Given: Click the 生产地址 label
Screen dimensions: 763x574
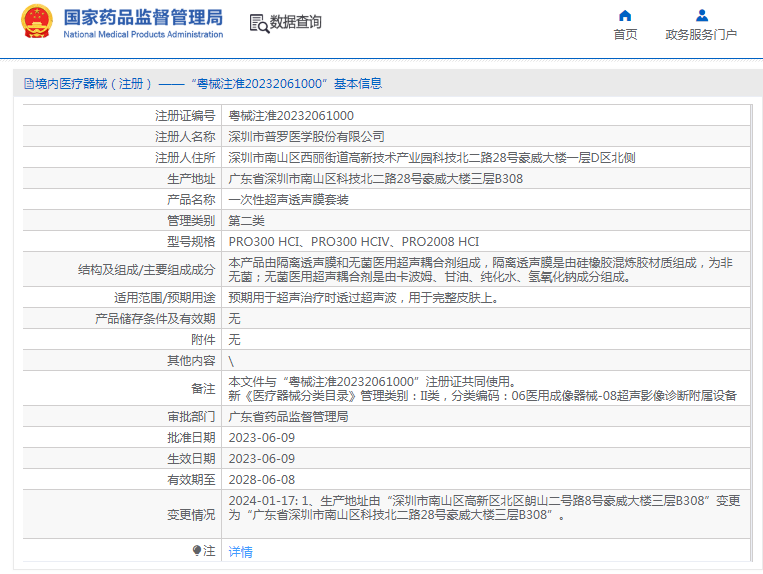Looking at the screenshot, I should tap(191, 179).
